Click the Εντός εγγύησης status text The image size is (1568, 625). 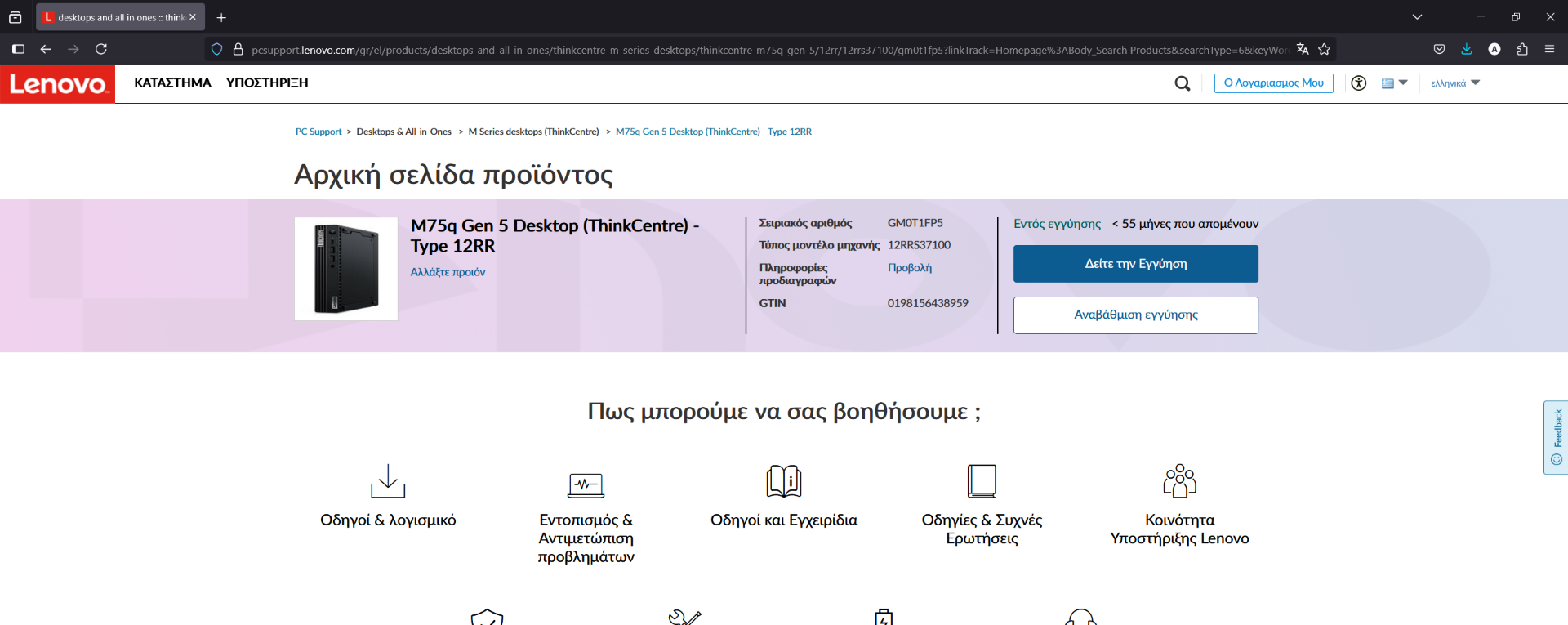click(1057, 224)
